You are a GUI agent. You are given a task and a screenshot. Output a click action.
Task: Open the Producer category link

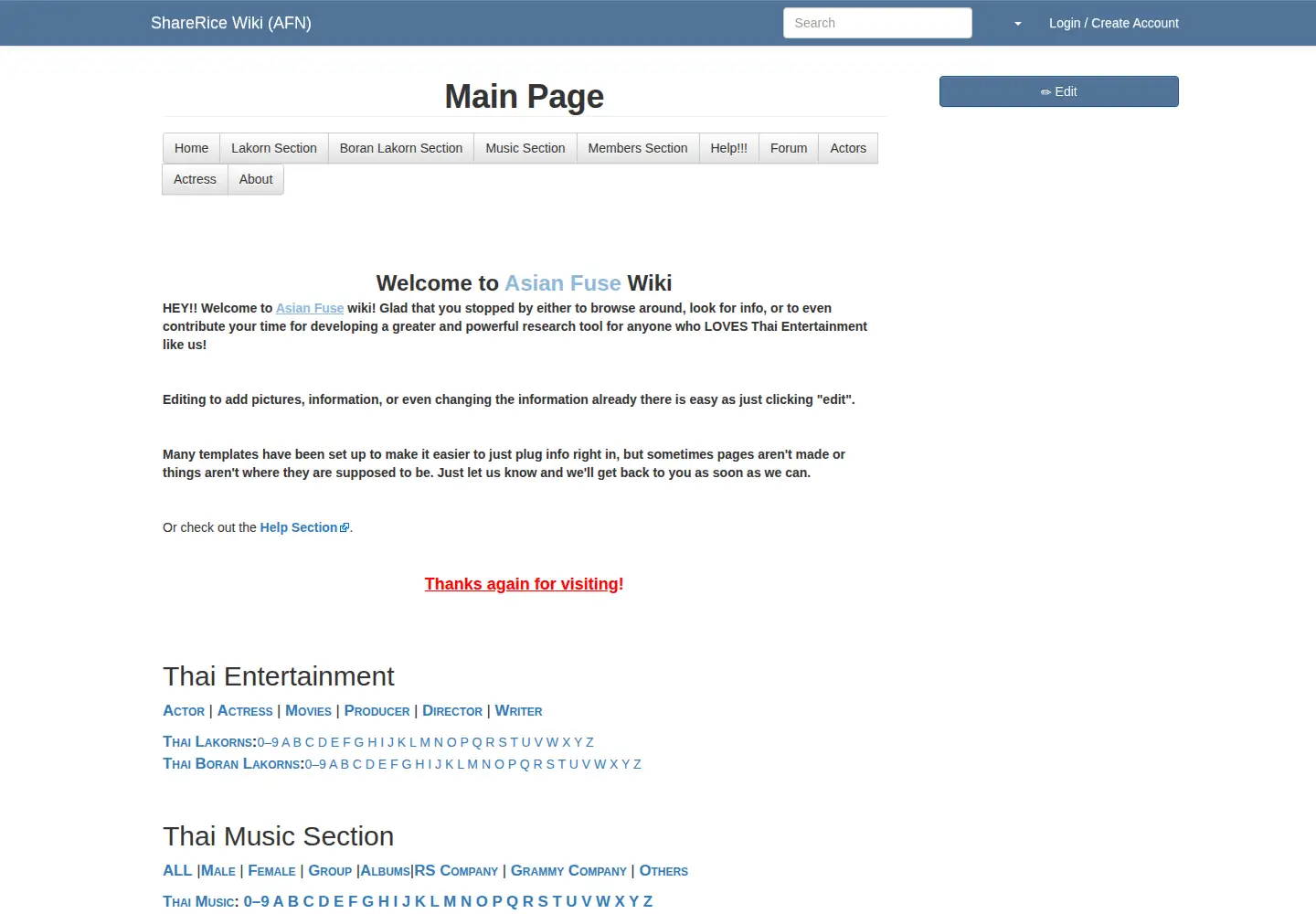point(377,711)
